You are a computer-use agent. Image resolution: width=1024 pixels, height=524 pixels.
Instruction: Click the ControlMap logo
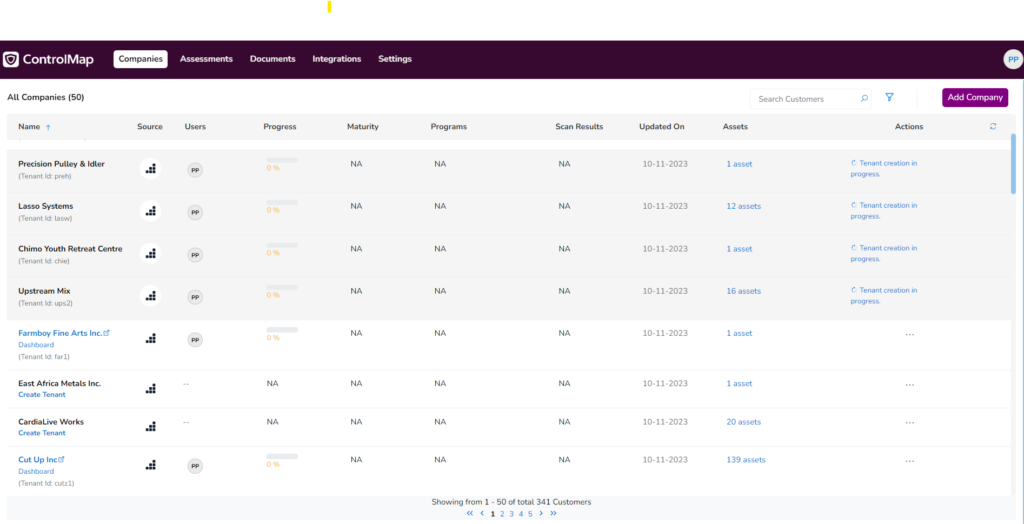click(x=48, y=59)
